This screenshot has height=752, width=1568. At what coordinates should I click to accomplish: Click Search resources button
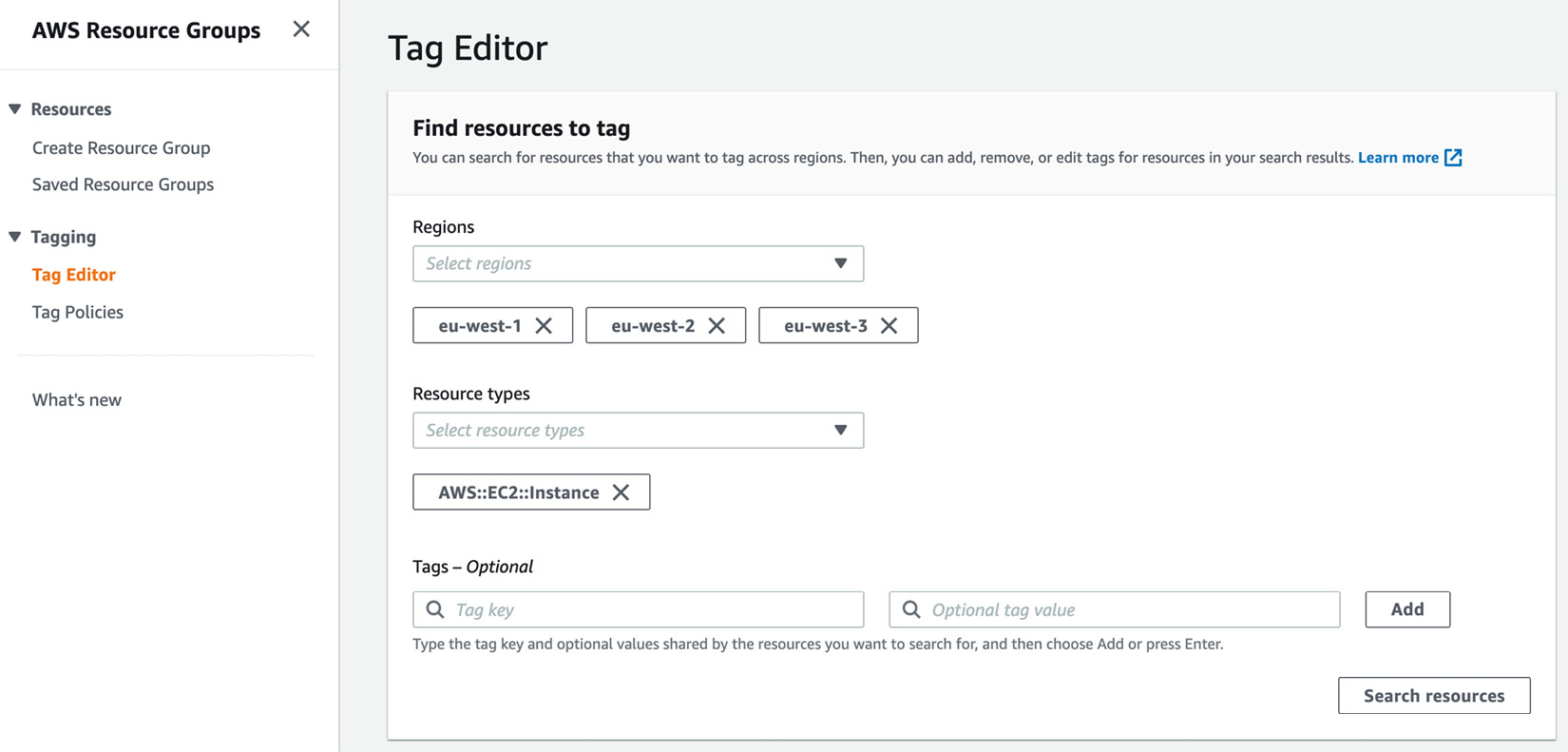pyautogui.click(x=1434, y=696)
